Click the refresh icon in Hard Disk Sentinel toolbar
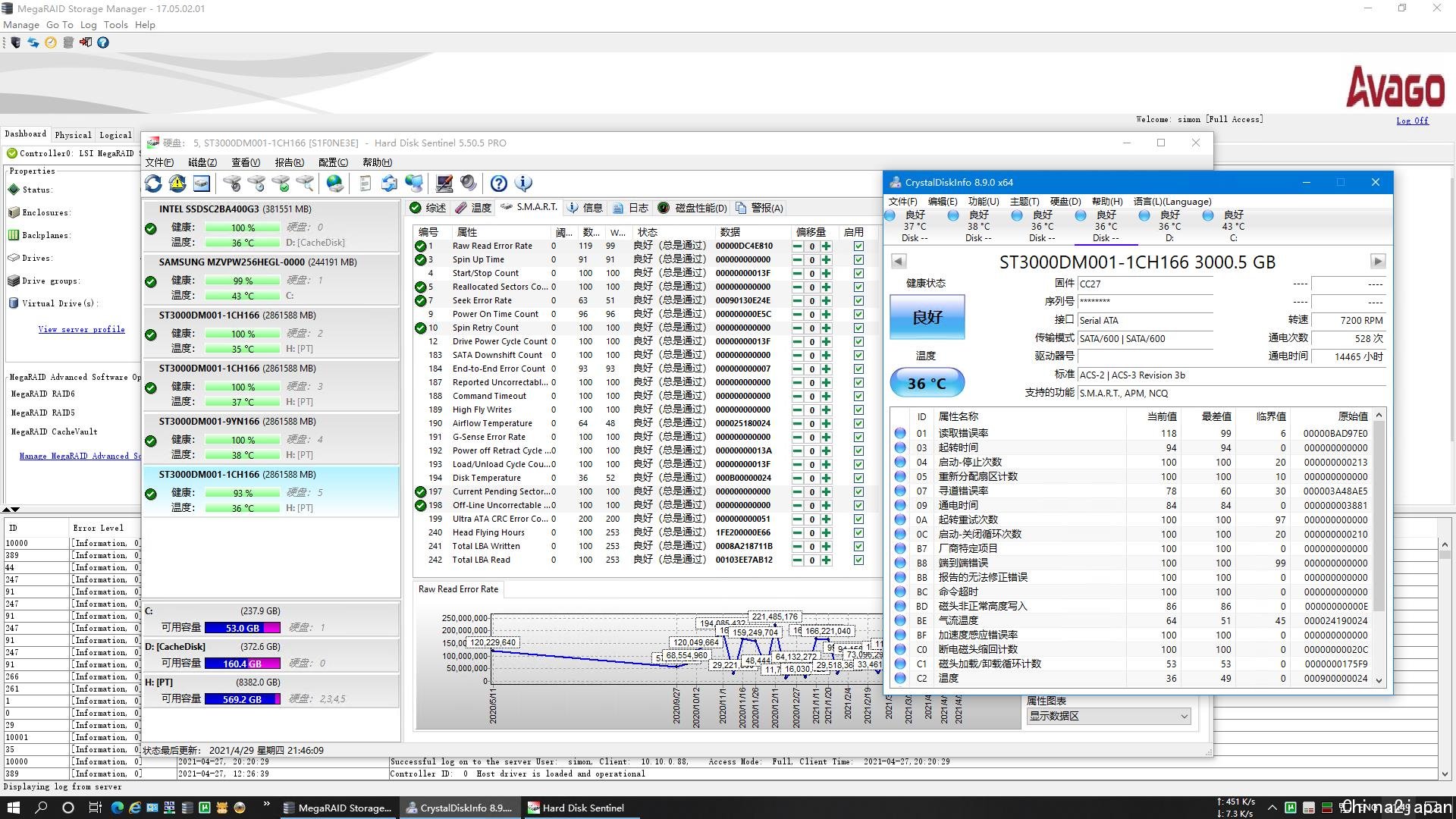The height and width of the screenshot is (819, 1456). (x=153, y=184)
